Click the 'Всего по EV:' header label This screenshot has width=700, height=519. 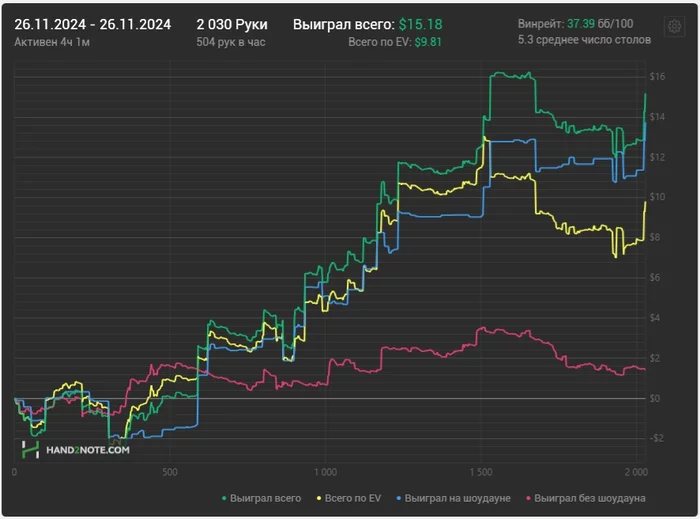pos(380,42)
